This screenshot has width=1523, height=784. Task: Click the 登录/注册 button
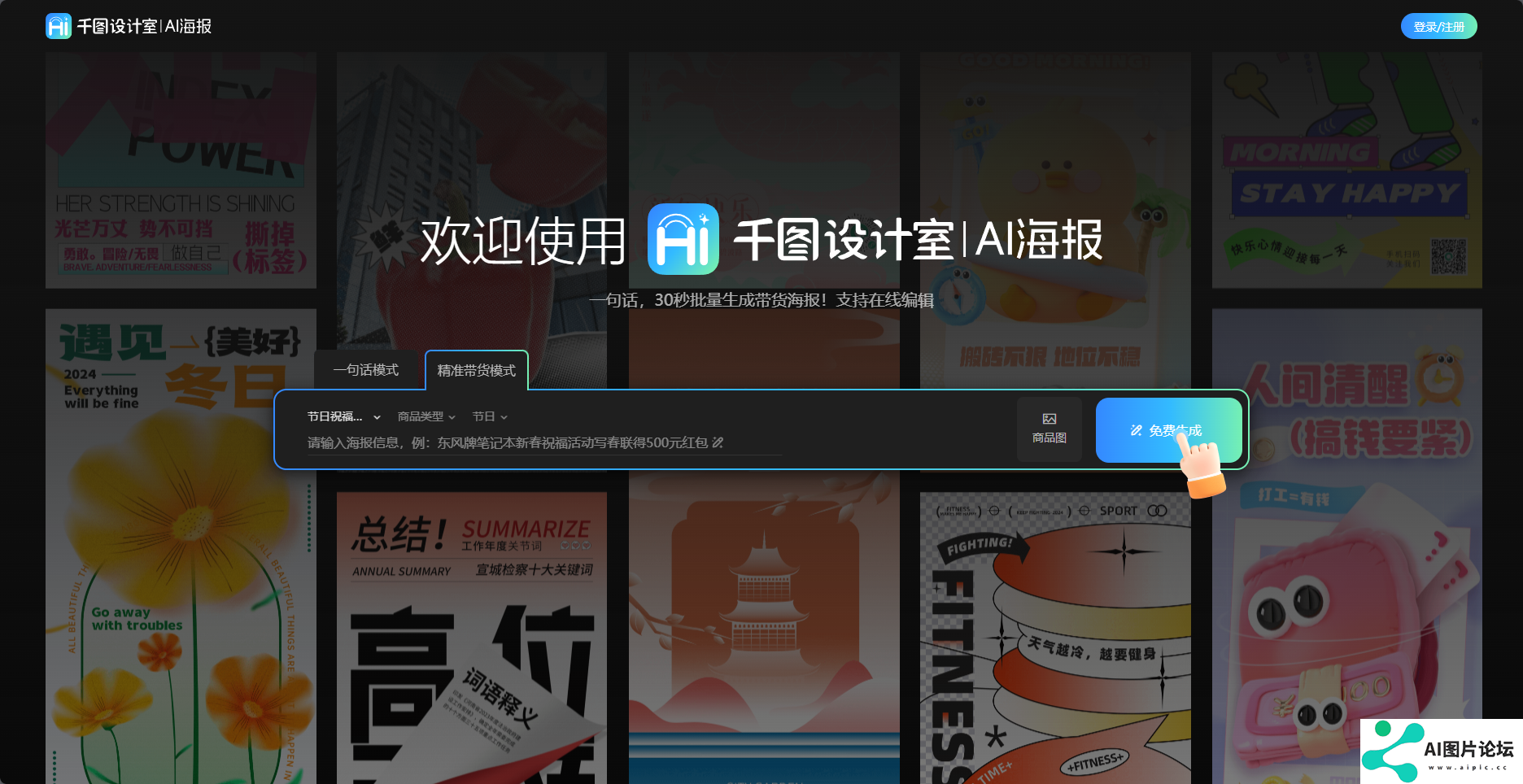pyautogui.click(x=1438, y=26)
